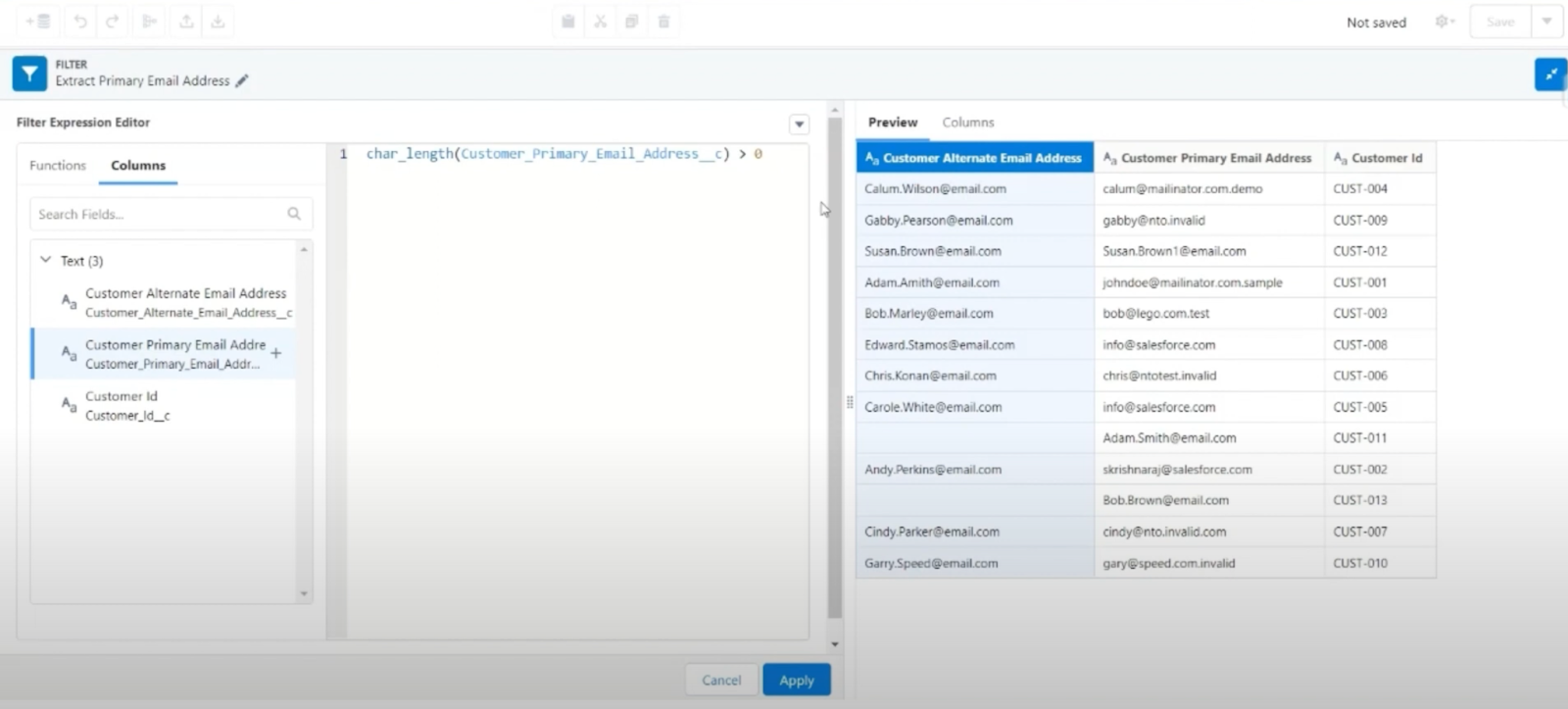Collapse the panel using the blue arrows button
The width and height of the screenshot is (1568, 709).
(1550, 74)
